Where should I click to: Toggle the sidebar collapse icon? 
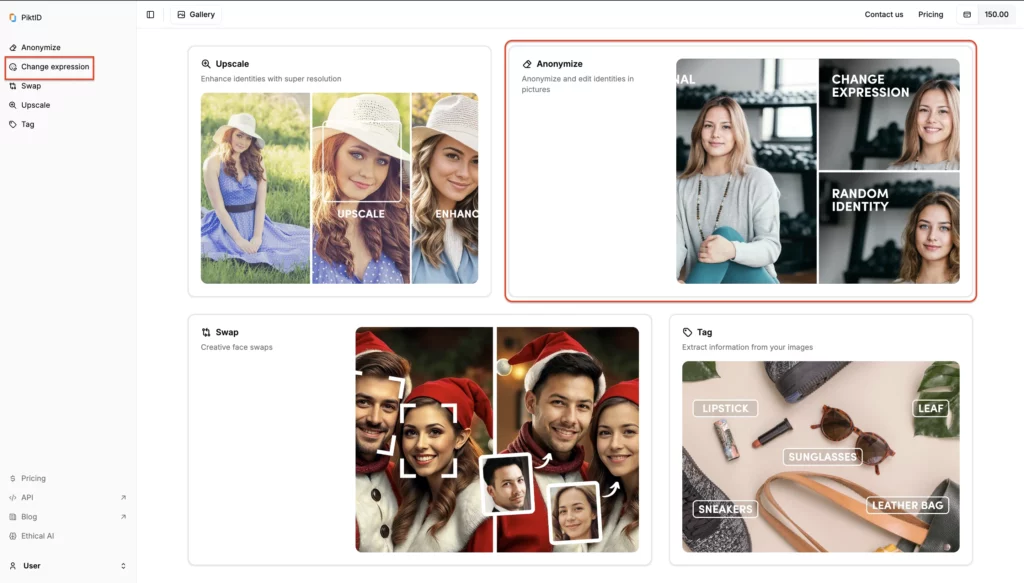[x=150, y=15]
